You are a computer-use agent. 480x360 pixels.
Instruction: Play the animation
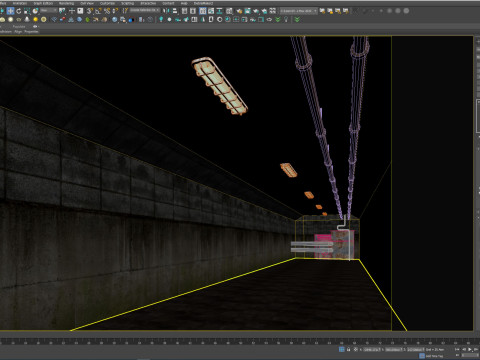pos(470,349)
